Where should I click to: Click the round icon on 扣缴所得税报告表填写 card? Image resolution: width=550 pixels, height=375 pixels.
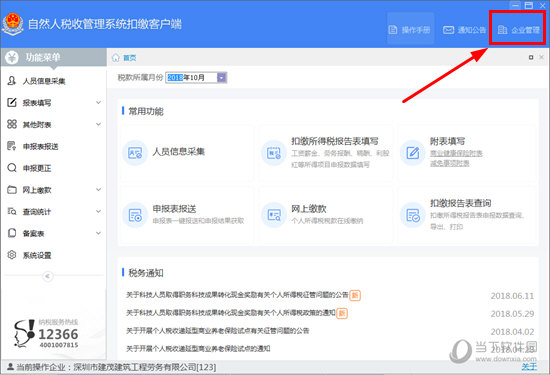[274, 153]
